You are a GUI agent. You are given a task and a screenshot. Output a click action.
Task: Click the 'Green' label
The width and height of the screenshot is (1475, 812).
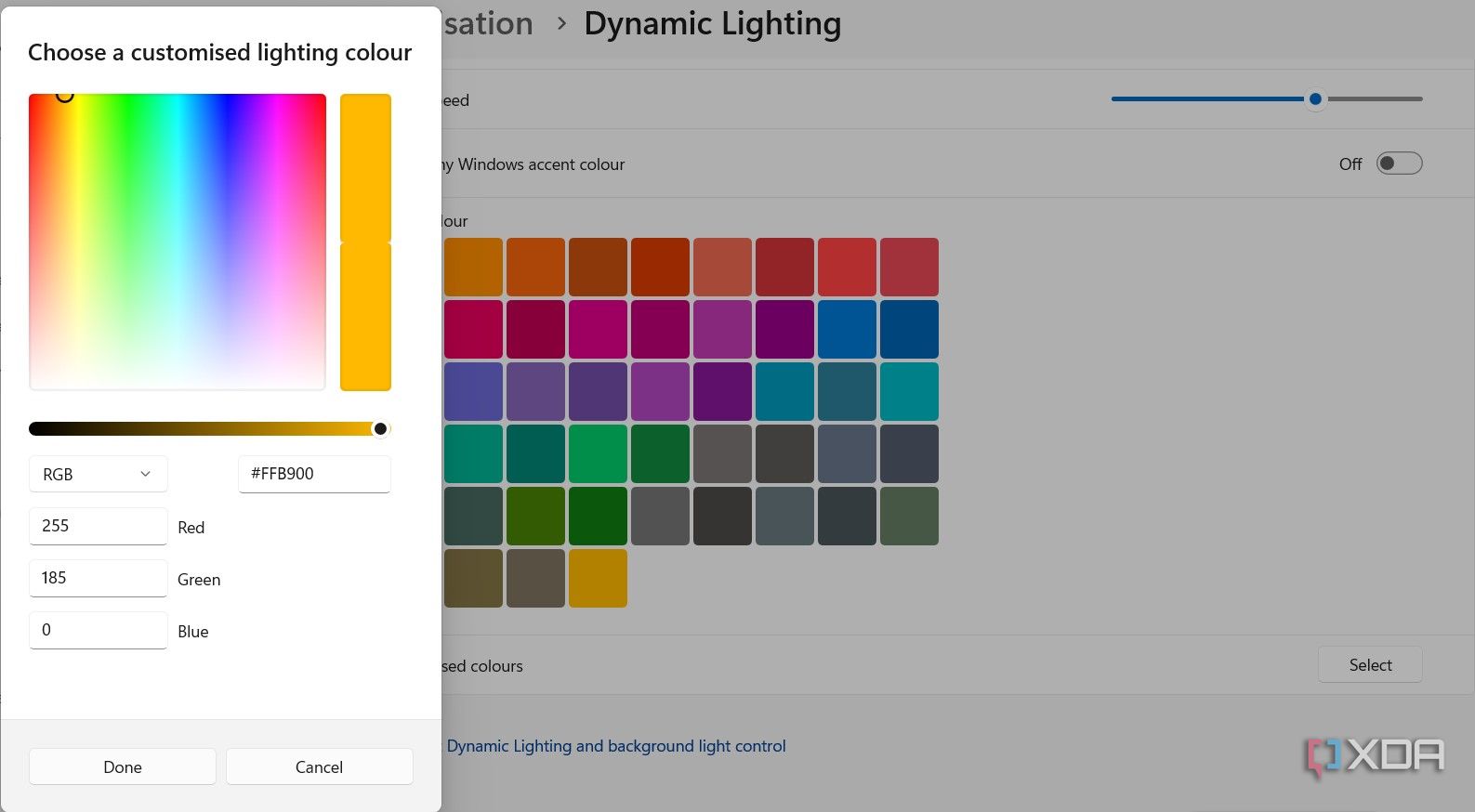[199, 580]
